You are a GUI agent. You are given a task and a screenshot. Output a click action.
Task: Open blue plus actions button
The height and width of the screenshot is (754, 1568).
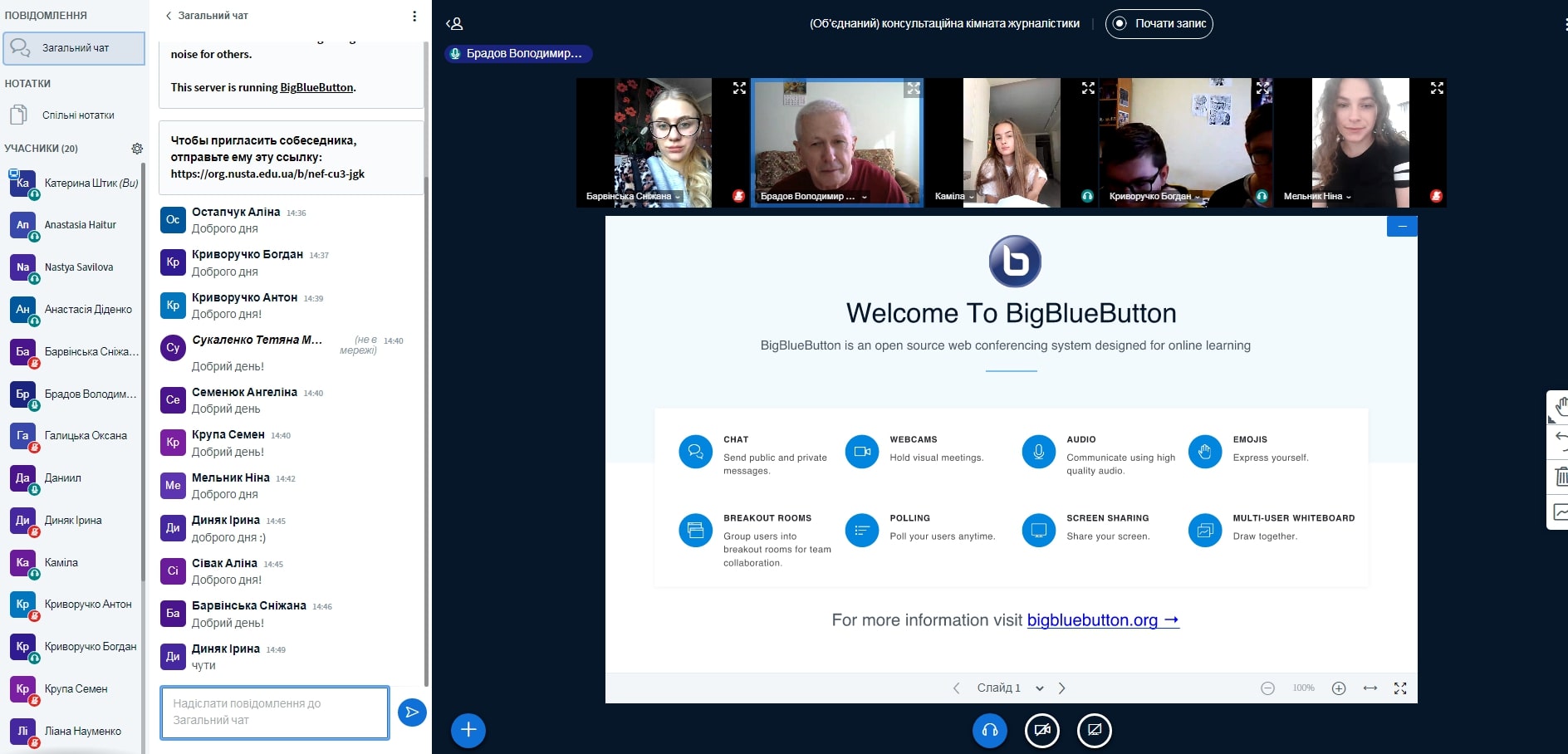[x=468, y=730]
